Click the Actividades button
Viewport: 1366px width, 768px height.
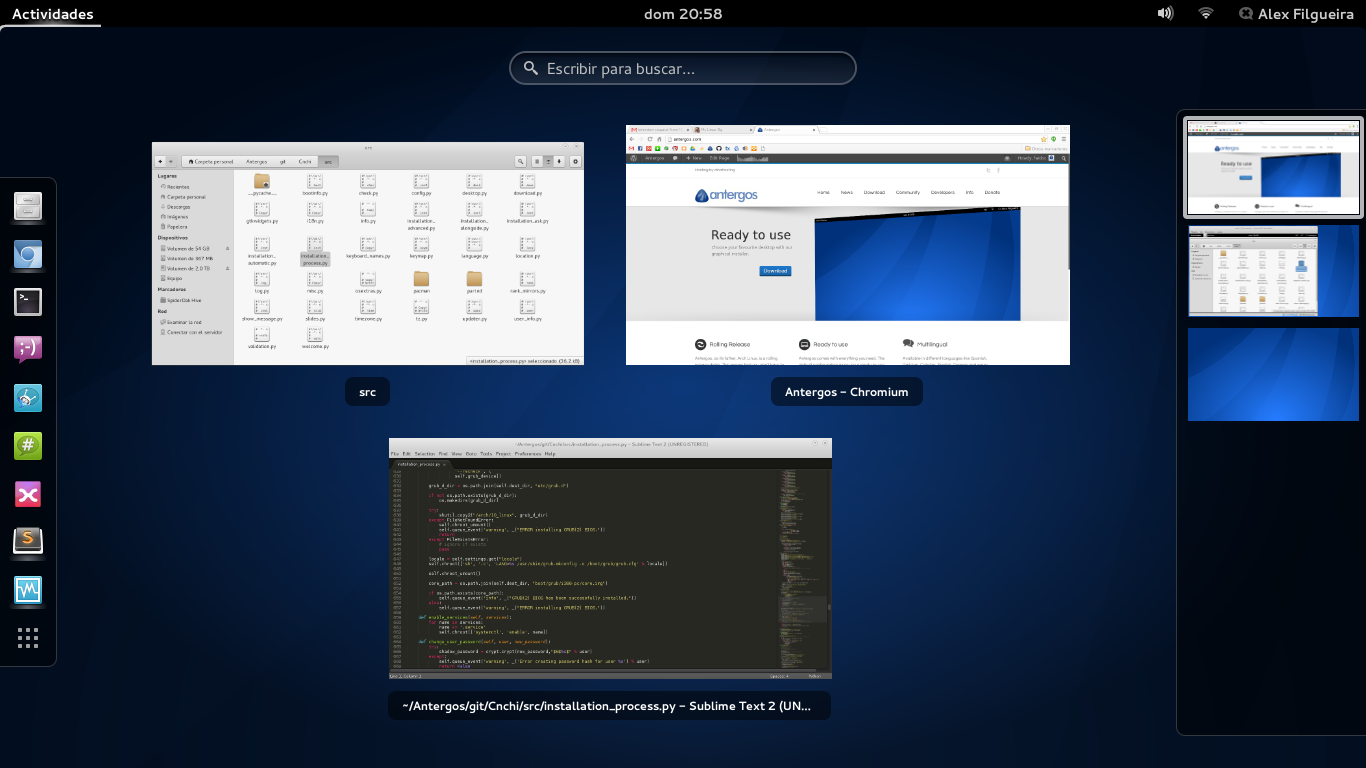[52, 14]
